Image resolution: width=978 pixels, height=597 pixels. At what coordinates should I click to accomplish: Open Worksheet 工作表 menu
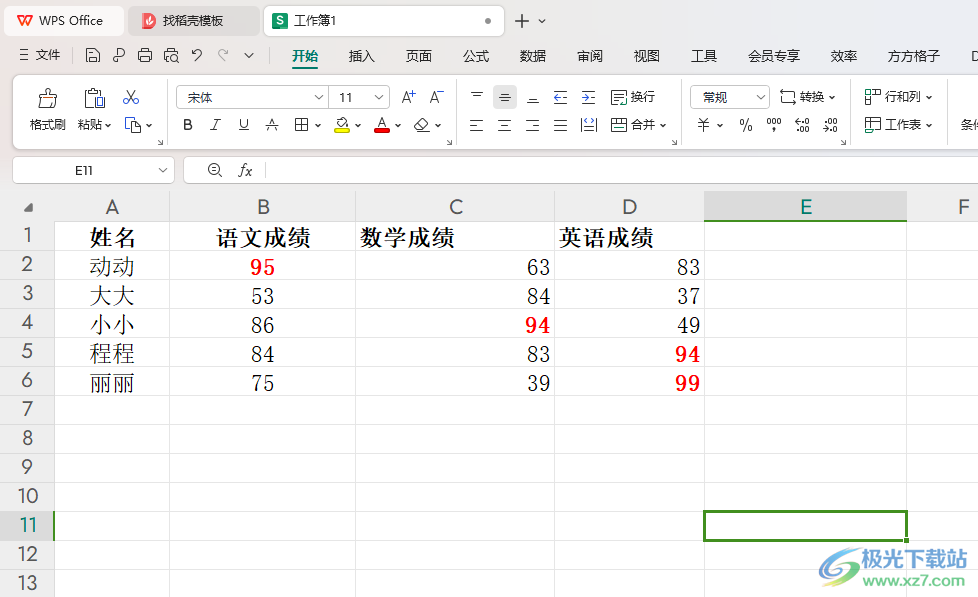[x=898, y=125]
